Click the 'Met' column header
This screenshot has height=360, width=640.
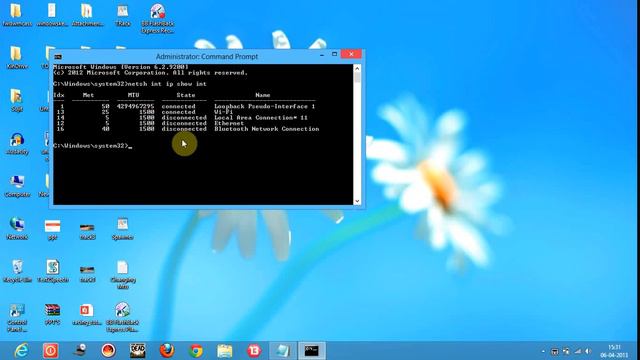[89, 95]
